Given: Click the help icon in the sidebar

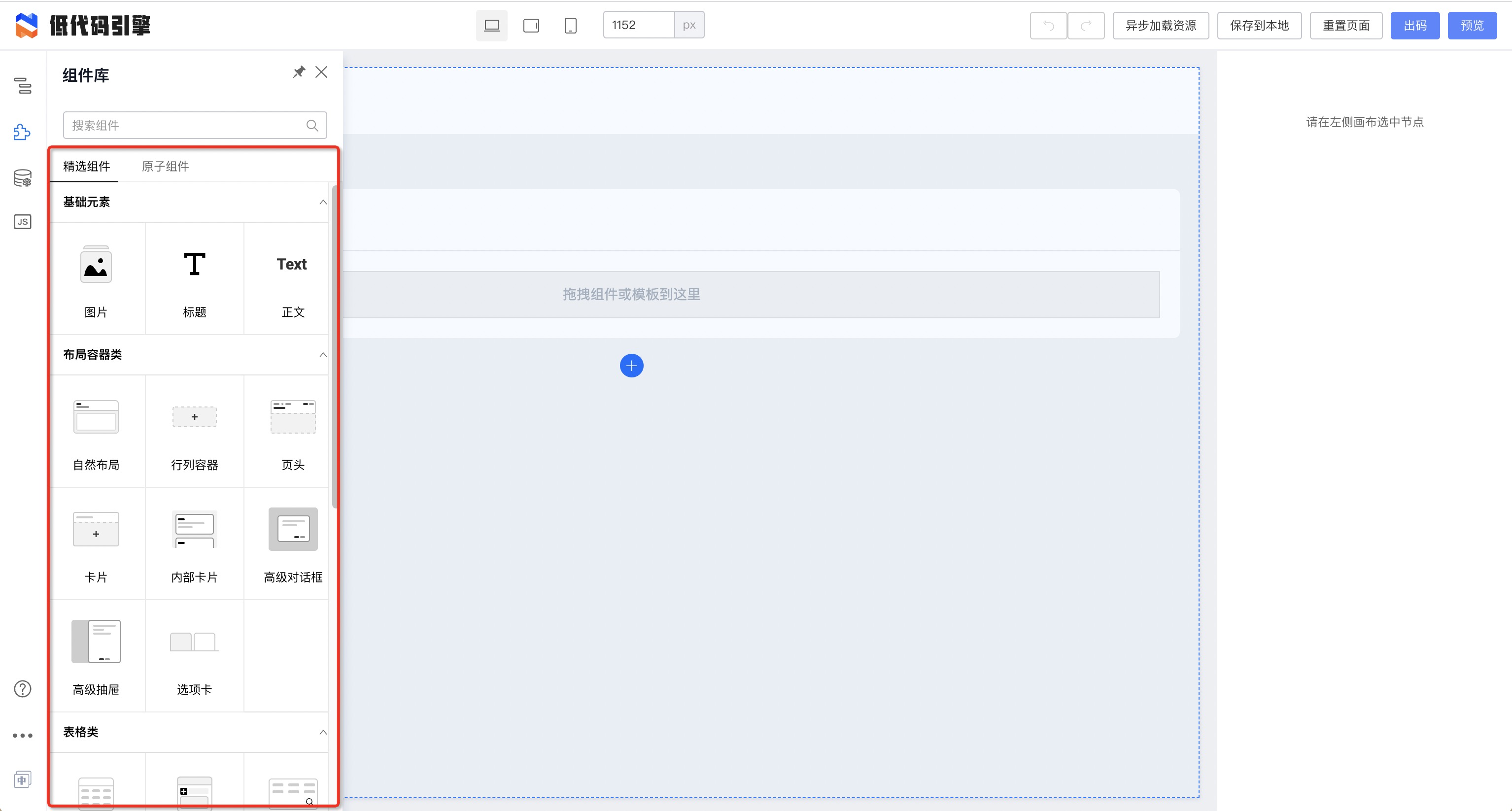Looking at the screenshot, I should [x=22, y=688].
